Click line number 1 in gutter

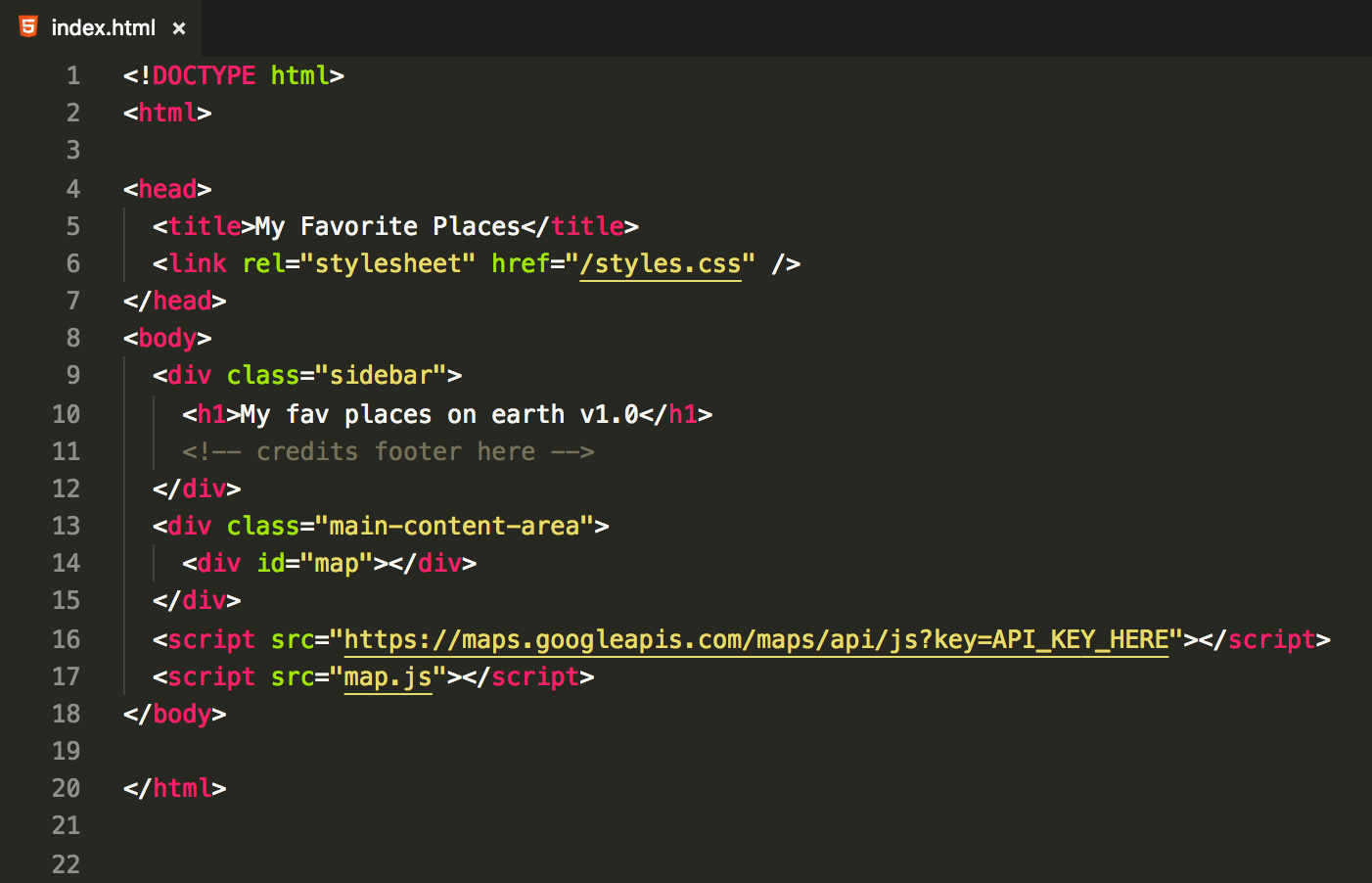72,75
